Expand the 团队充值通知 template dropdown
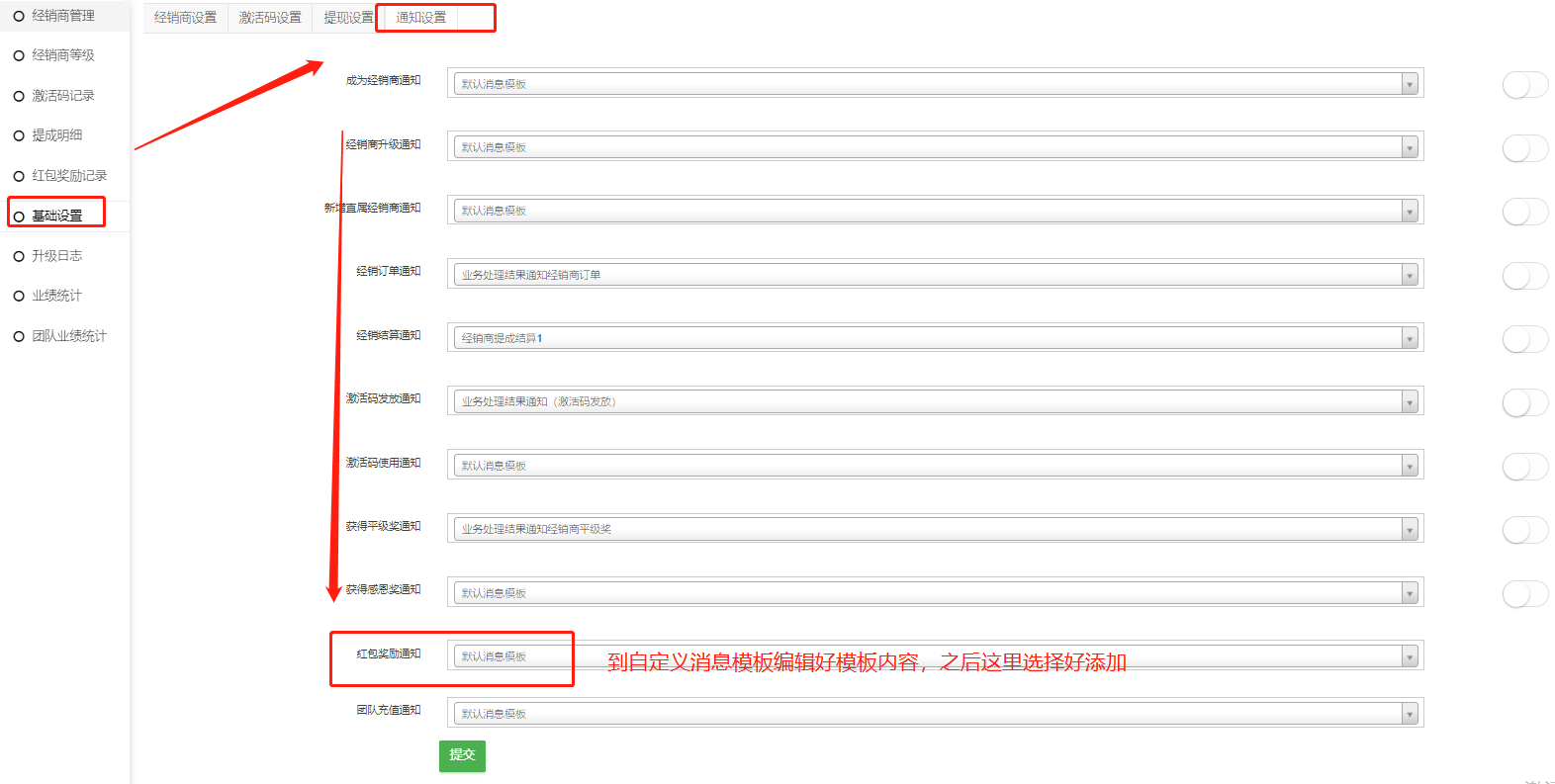The width and height of the screenshot is (1555, 784). pyautogui.click(x=935, y=714)
